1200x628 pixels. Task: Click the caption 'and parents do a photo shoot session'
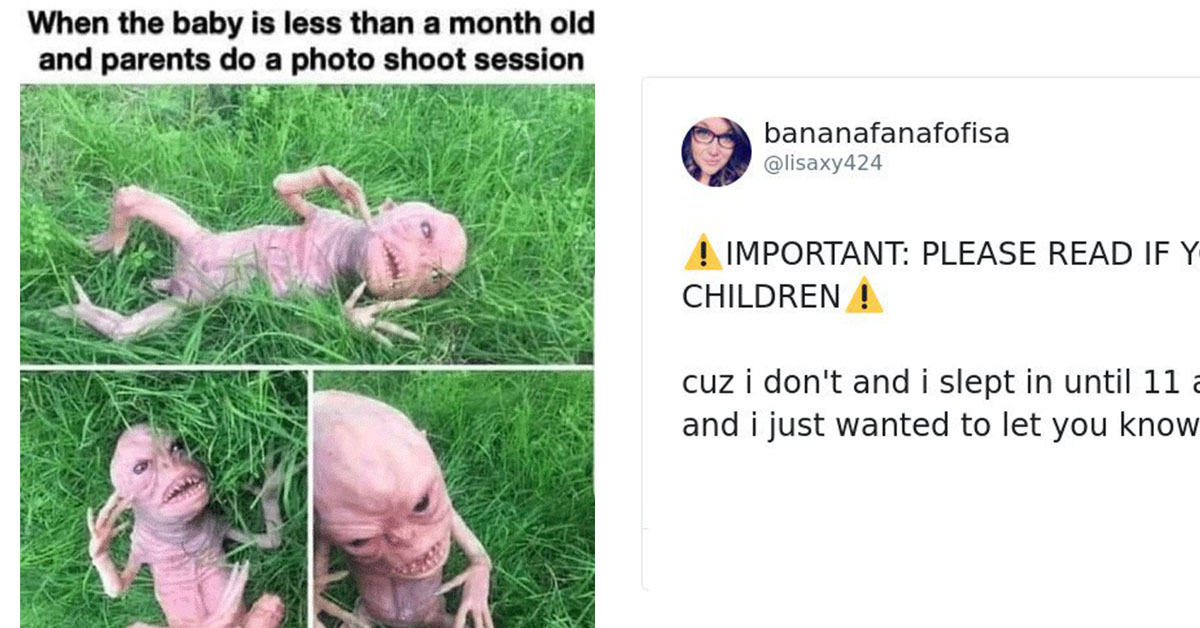tap(310, 59)
